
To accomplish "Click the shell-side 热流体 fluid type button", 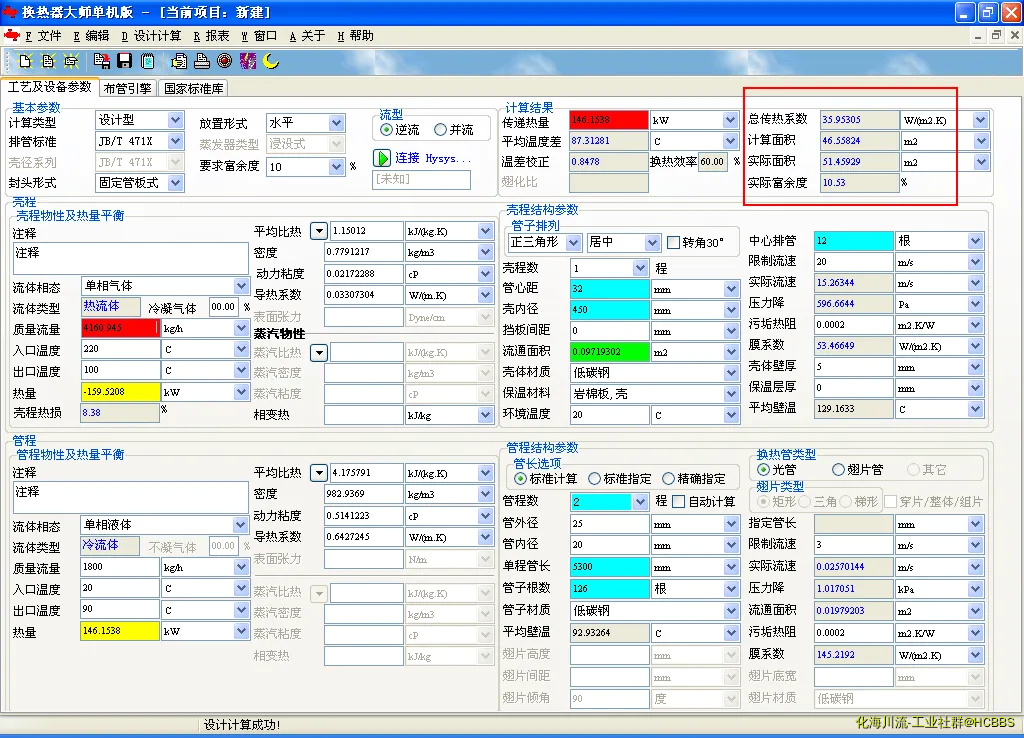I will [x=110, y=306].
